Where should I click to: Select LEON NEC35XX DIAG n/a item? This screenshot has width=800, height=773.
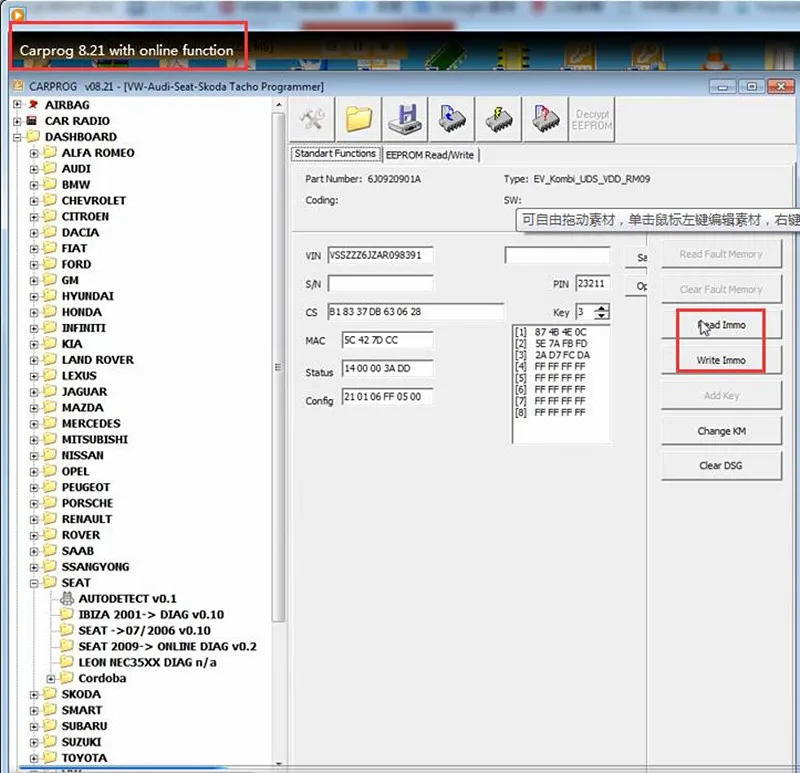147,662
